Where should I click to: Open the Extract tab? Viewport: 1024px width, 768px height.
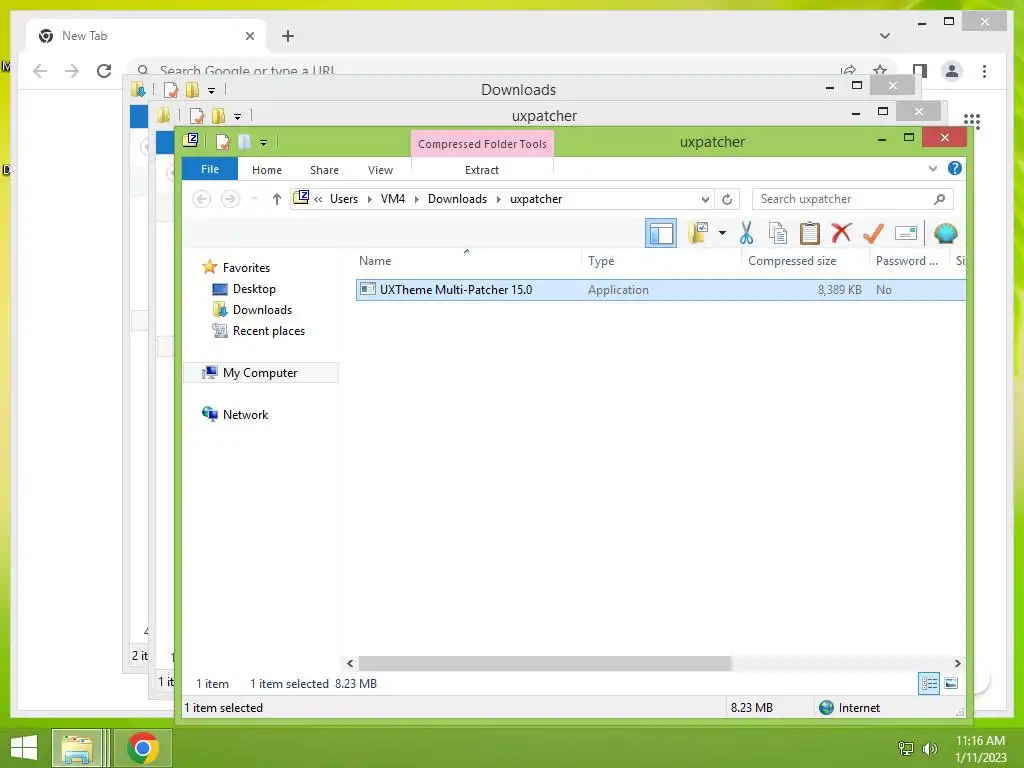point(482,170)
